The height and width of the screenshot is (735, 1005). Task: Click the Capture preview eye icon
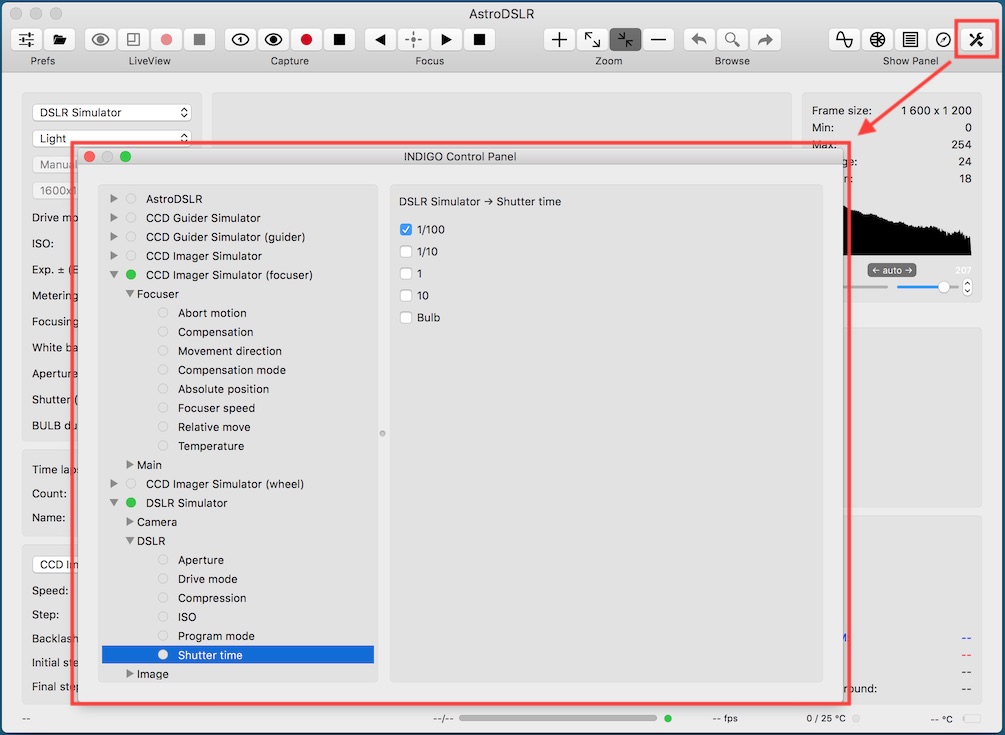(x=274, y=40)
